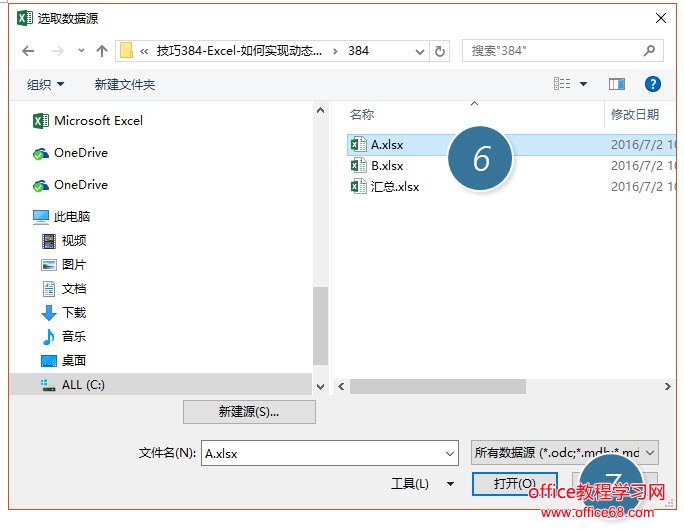Screen dimensions: 684x529
Task: Open the 音乐 folder
Action: coord(64,336)
